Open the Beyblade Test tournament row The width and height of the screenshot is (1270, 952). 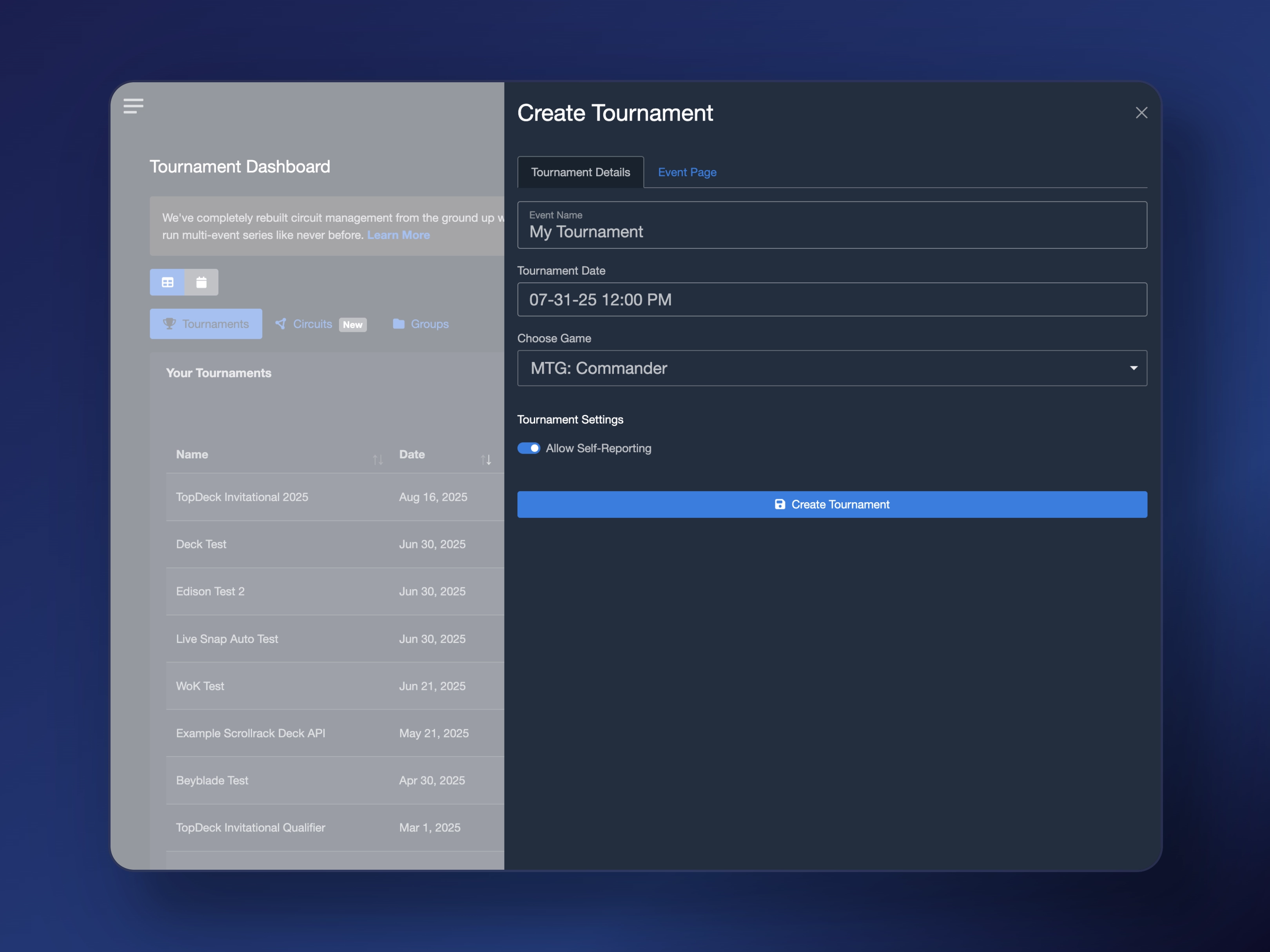point(212,780)
